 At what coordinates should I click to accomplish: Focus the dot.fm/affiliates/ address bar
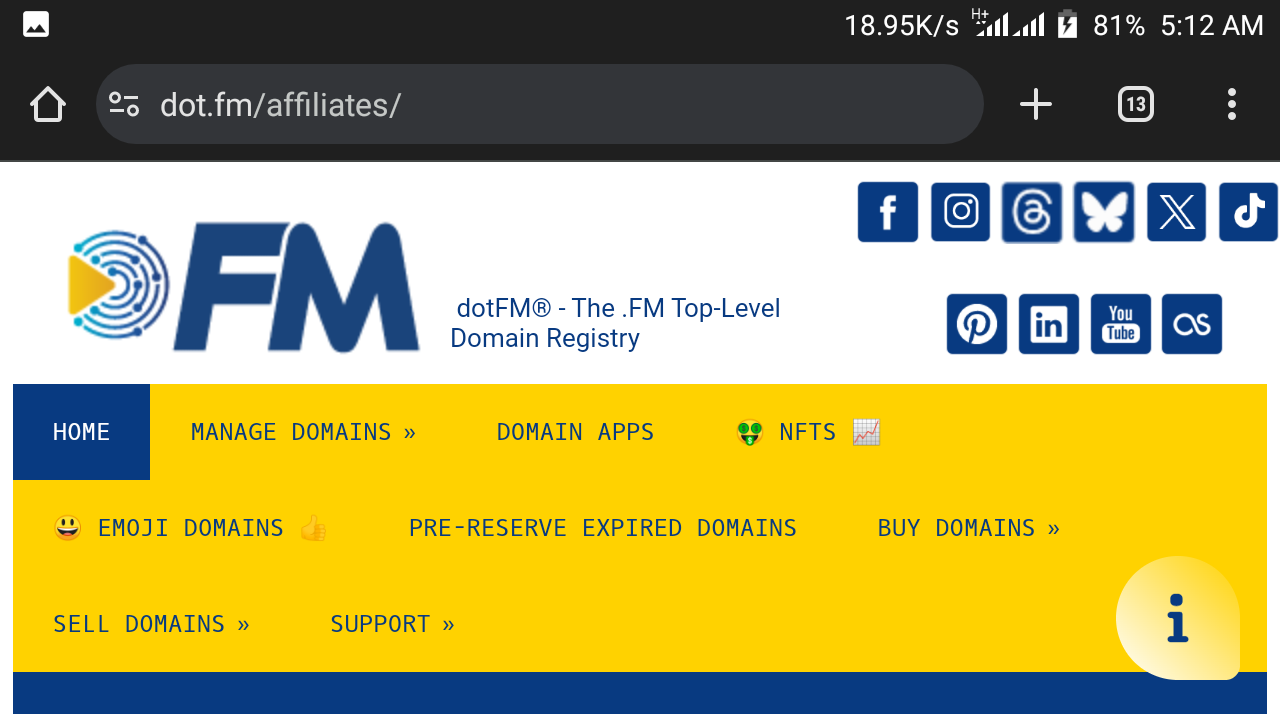tap(540, 104)
